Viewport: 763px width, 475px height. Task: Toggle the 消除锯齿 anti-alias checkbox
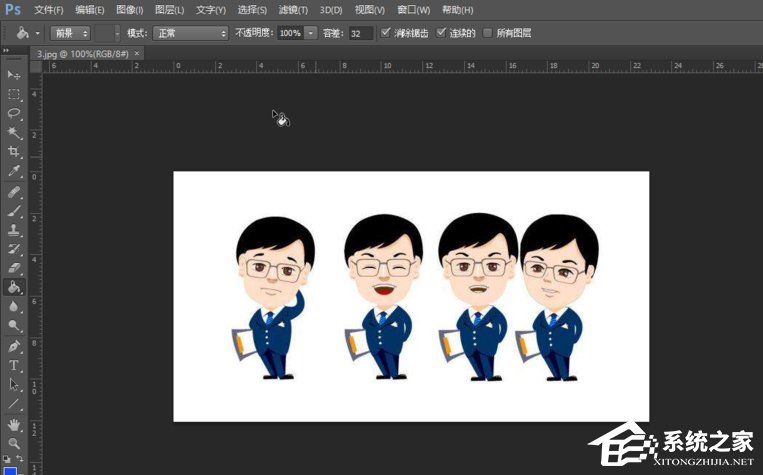(x=386, y=33)
